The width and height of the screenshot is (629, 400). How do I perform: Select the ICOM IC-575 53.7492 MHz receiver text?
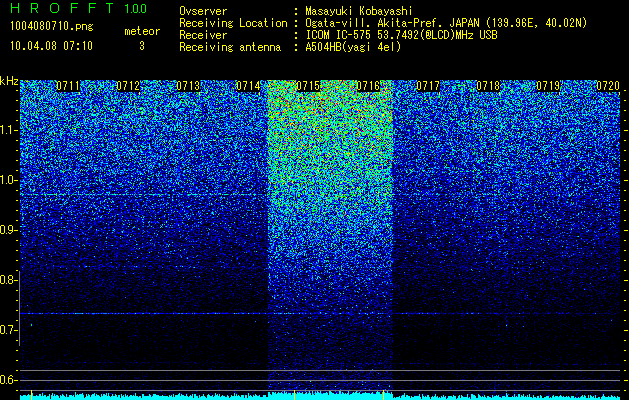pos(401,35)
